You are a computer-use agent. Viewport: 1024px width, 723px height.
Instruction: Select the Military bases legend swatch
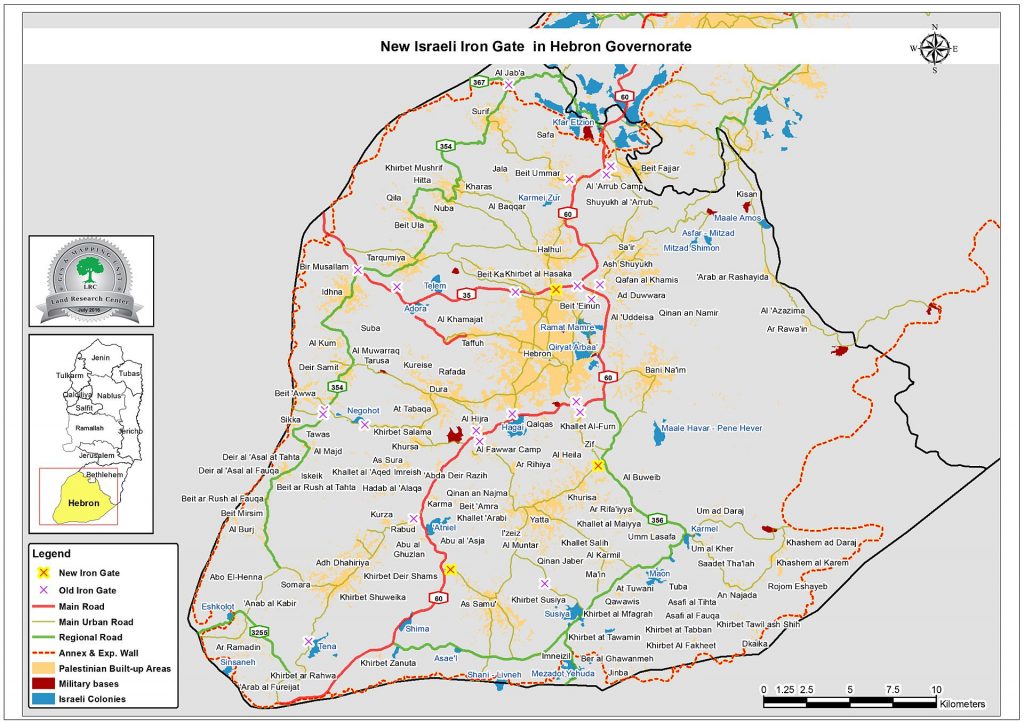pyautogui.click(x=41, y=685)
